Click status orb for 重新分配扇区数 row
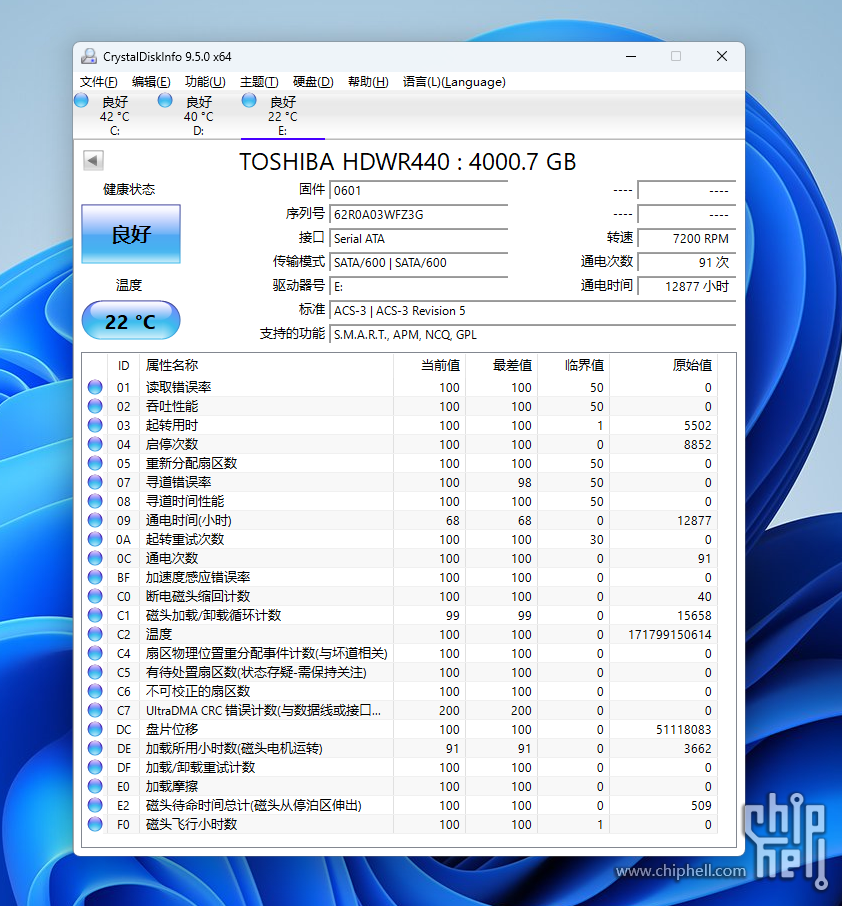This screenshot has height=906, width=842. pos(95,463)
